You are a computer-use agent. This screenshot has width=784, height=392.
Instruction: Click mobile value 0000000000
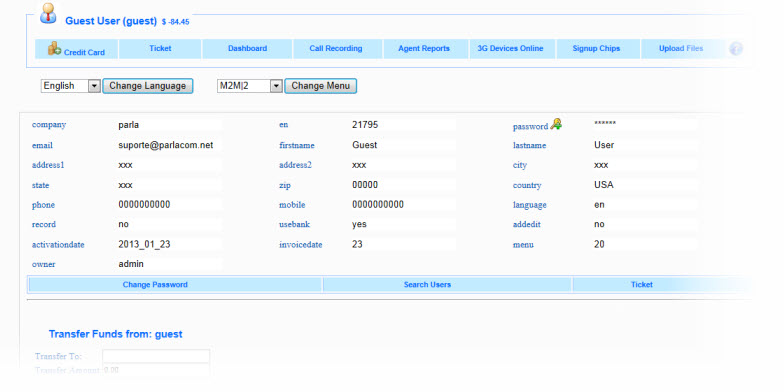(x=378, y=204)
